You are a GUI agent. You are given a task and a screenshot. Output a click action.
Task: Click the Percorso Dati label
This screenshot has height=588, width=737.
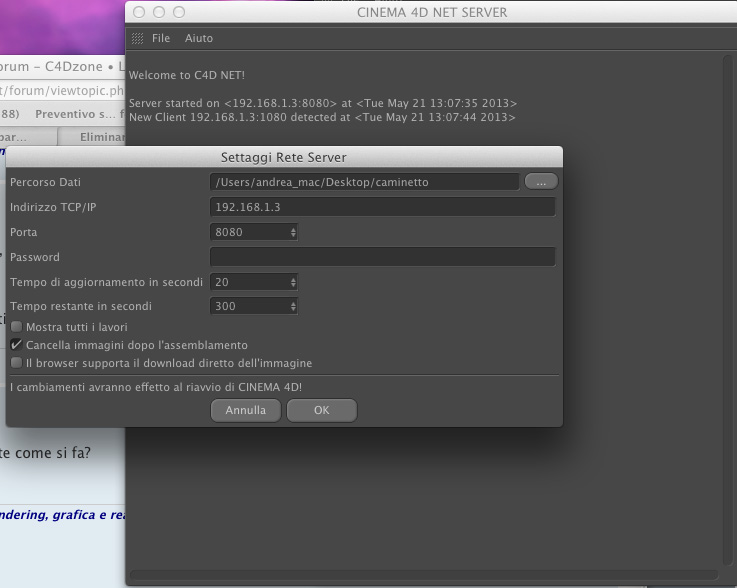45,182
